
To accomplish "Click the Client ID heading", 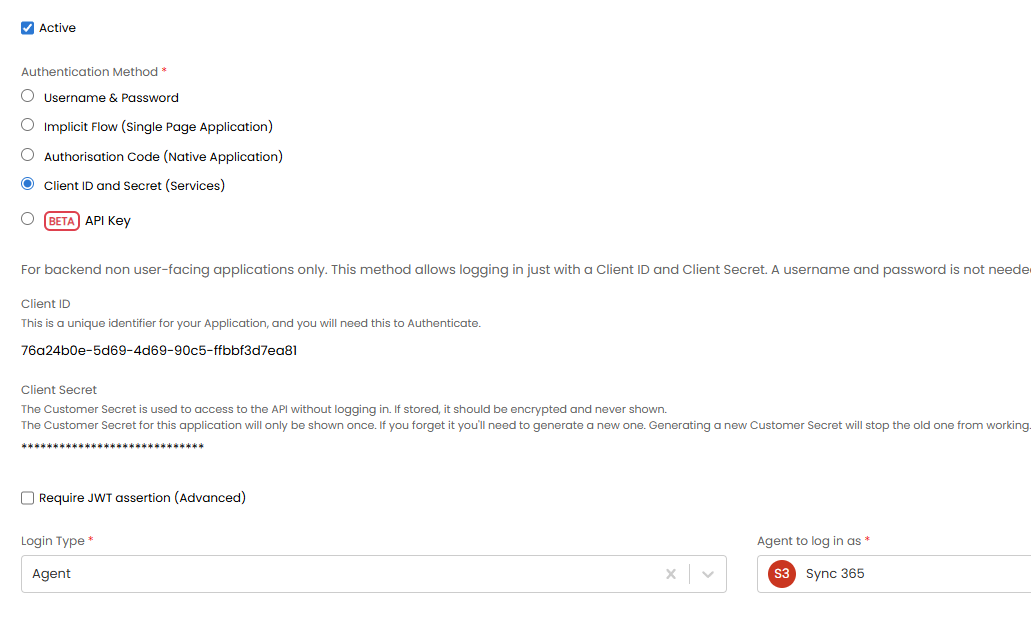I will point(46,304).
